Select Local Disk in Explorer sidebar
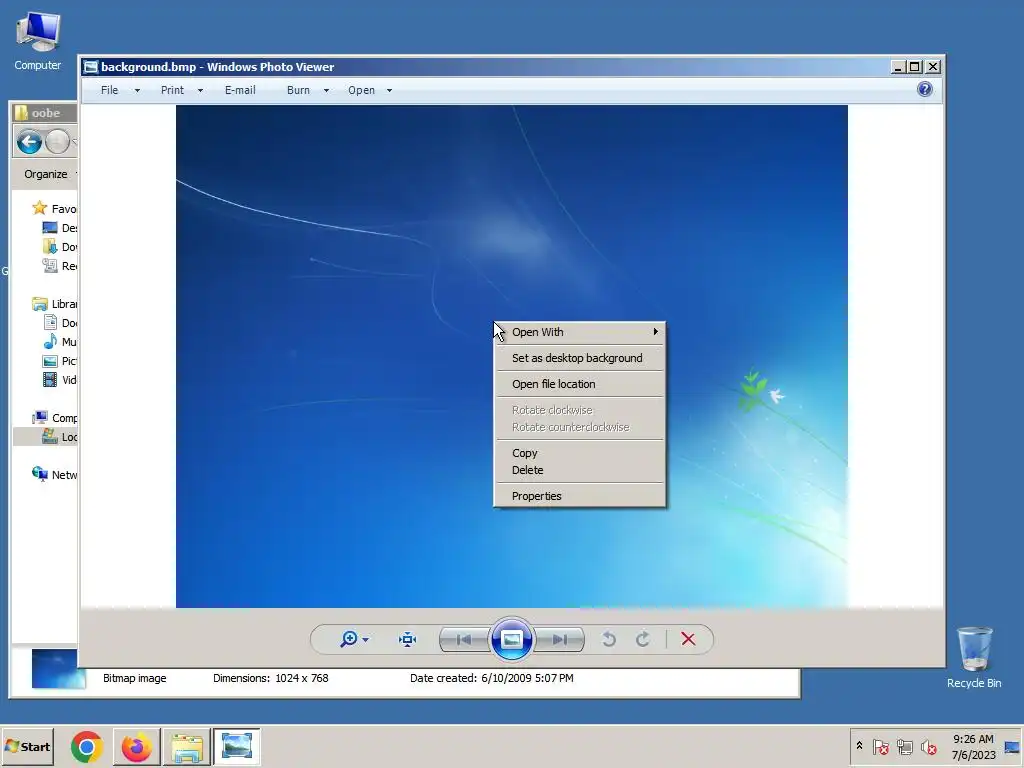 coord(50,436)
